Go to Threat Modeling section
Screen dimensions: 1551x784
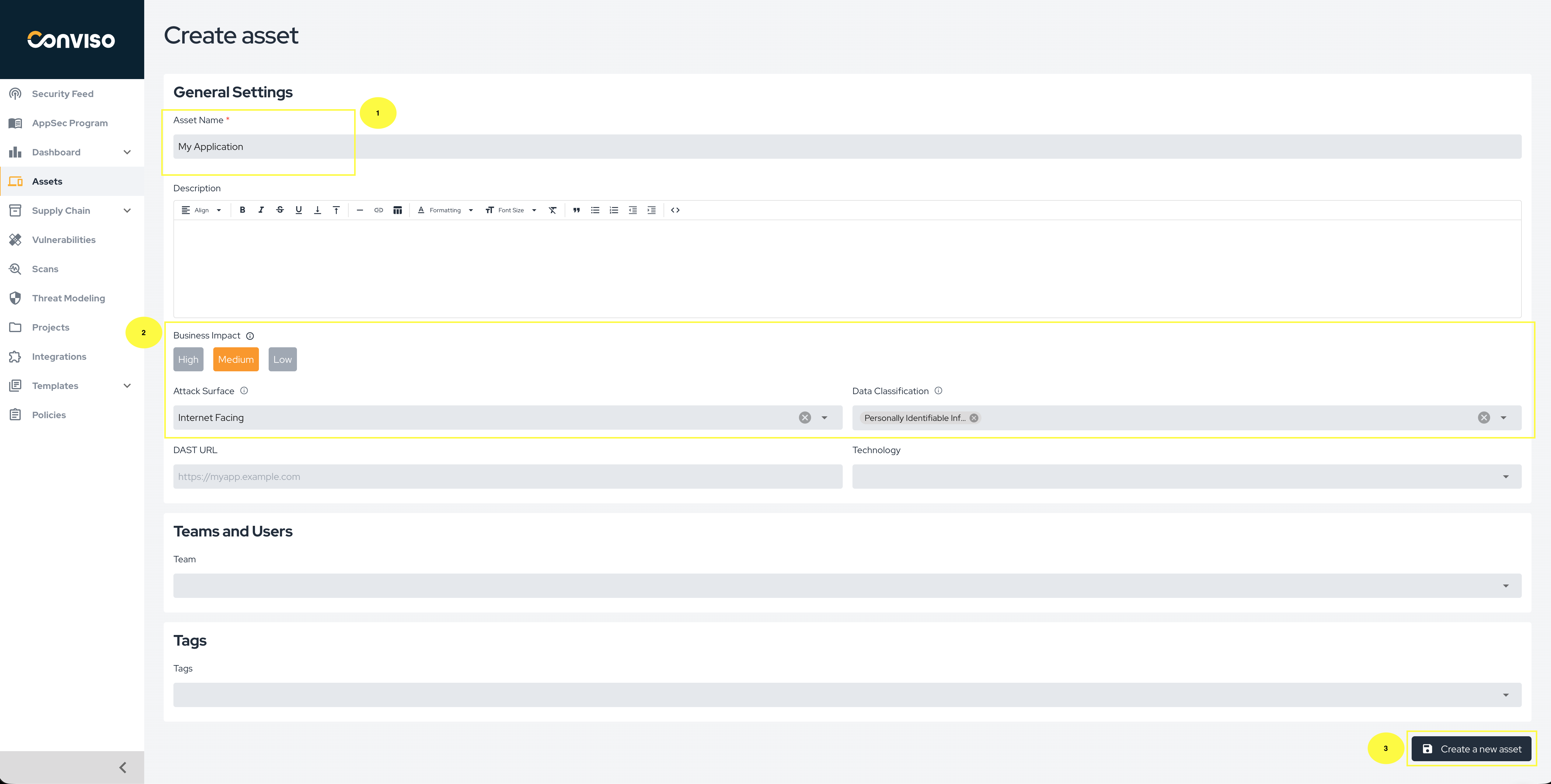pos(68,298)
